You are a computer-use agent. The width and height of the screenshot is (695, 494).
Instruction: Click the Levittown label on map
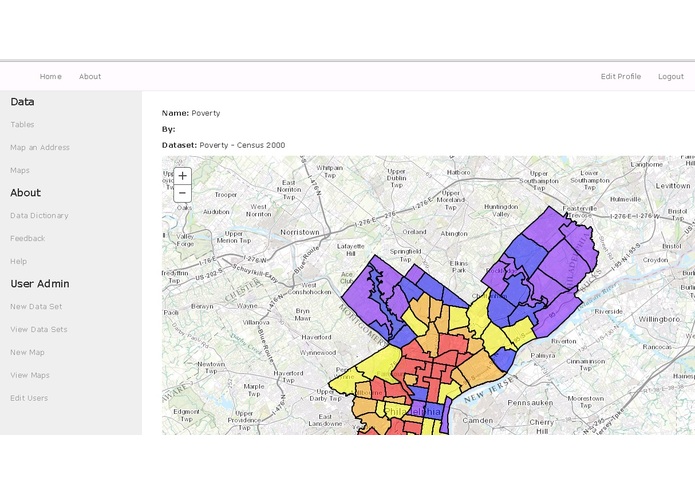point(673,186)
